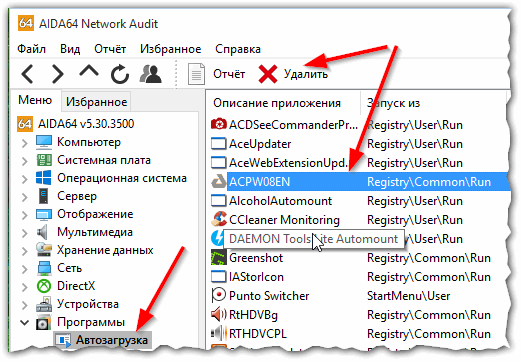Expand the DirectX tree node
Viewport: 522px width, 362px height.
click(24, 287)
